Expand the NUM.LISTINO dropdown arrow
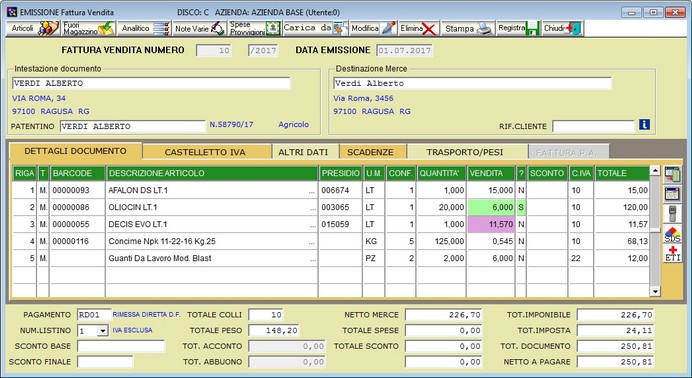Screen dimensions: 692x378 (x=102, y=331)
